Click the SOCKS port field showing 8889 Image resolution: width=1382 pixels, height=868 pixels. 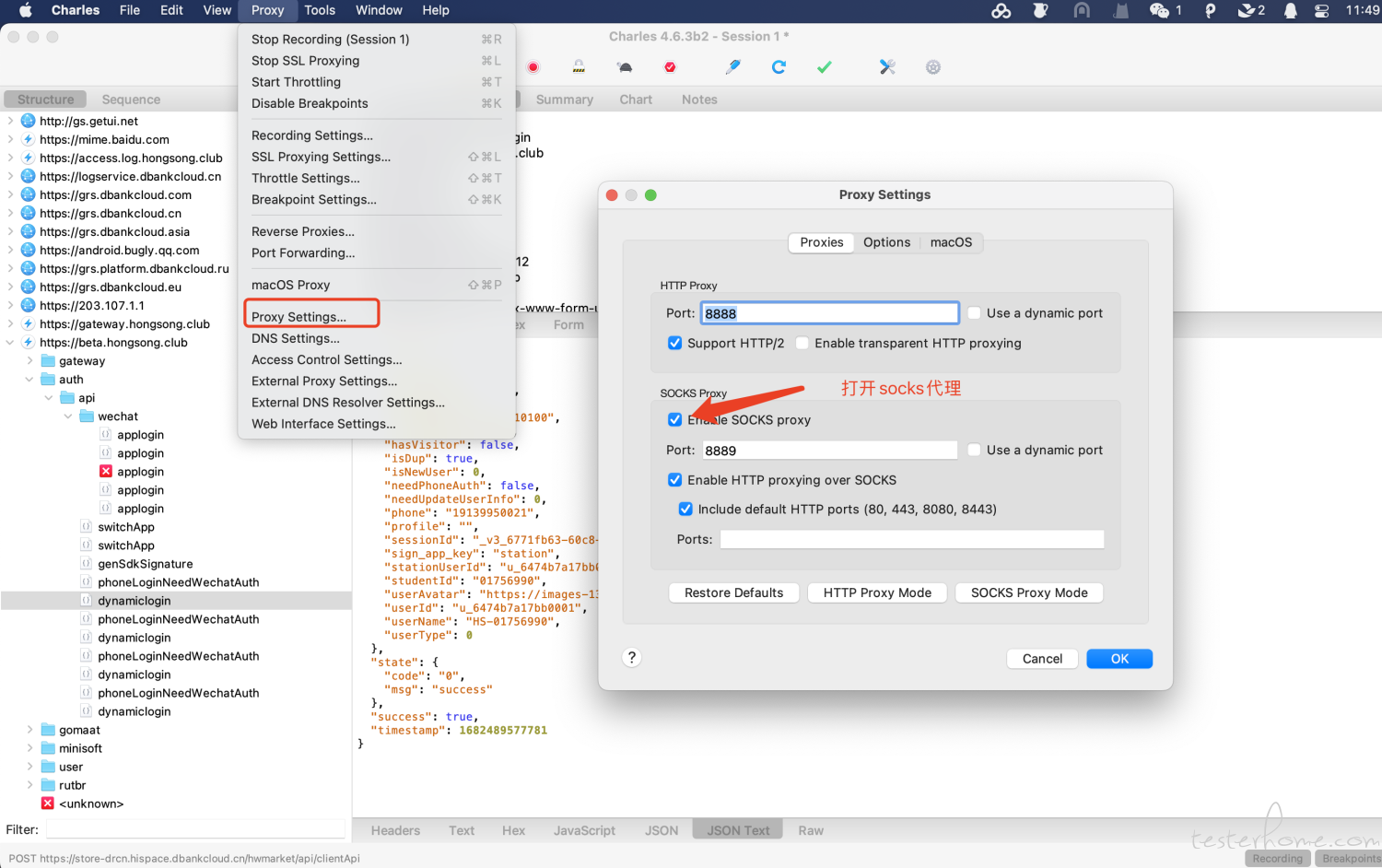tap(829, 450)
